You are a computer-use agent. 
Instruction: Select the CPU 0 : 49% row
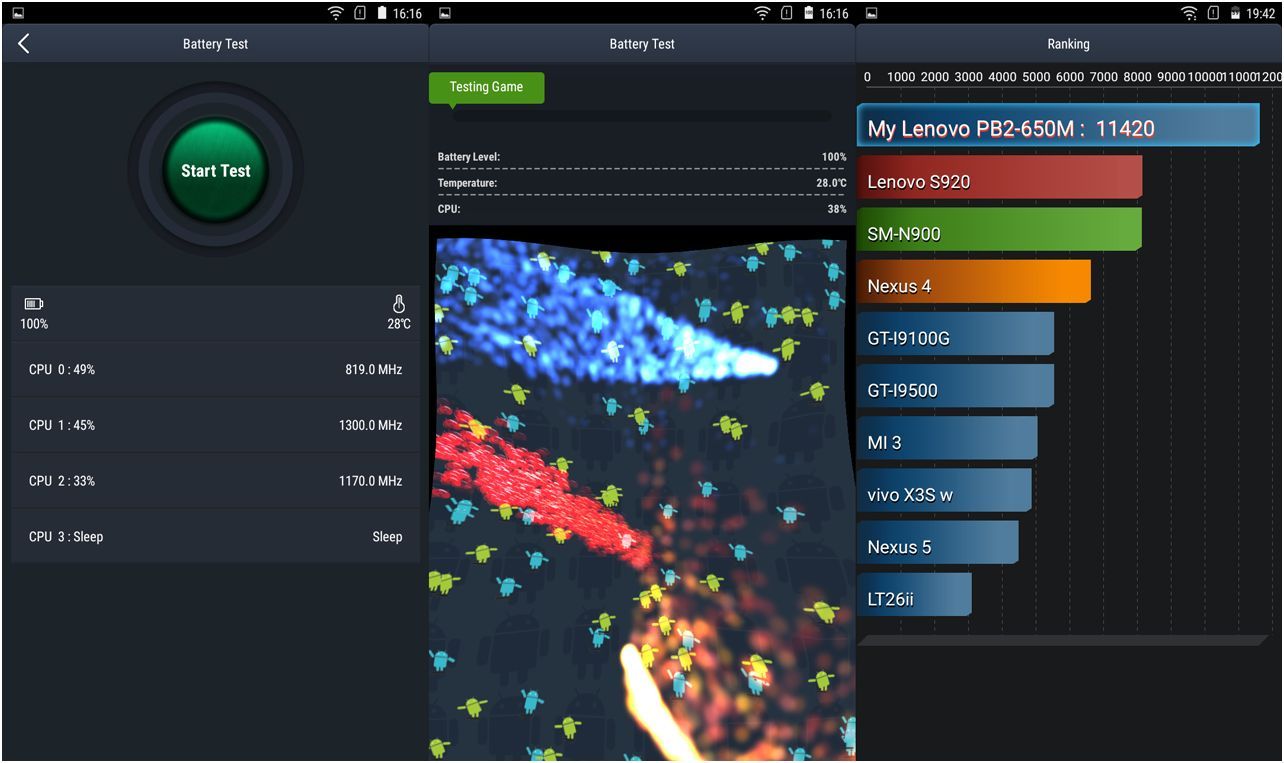pos(215,370)
